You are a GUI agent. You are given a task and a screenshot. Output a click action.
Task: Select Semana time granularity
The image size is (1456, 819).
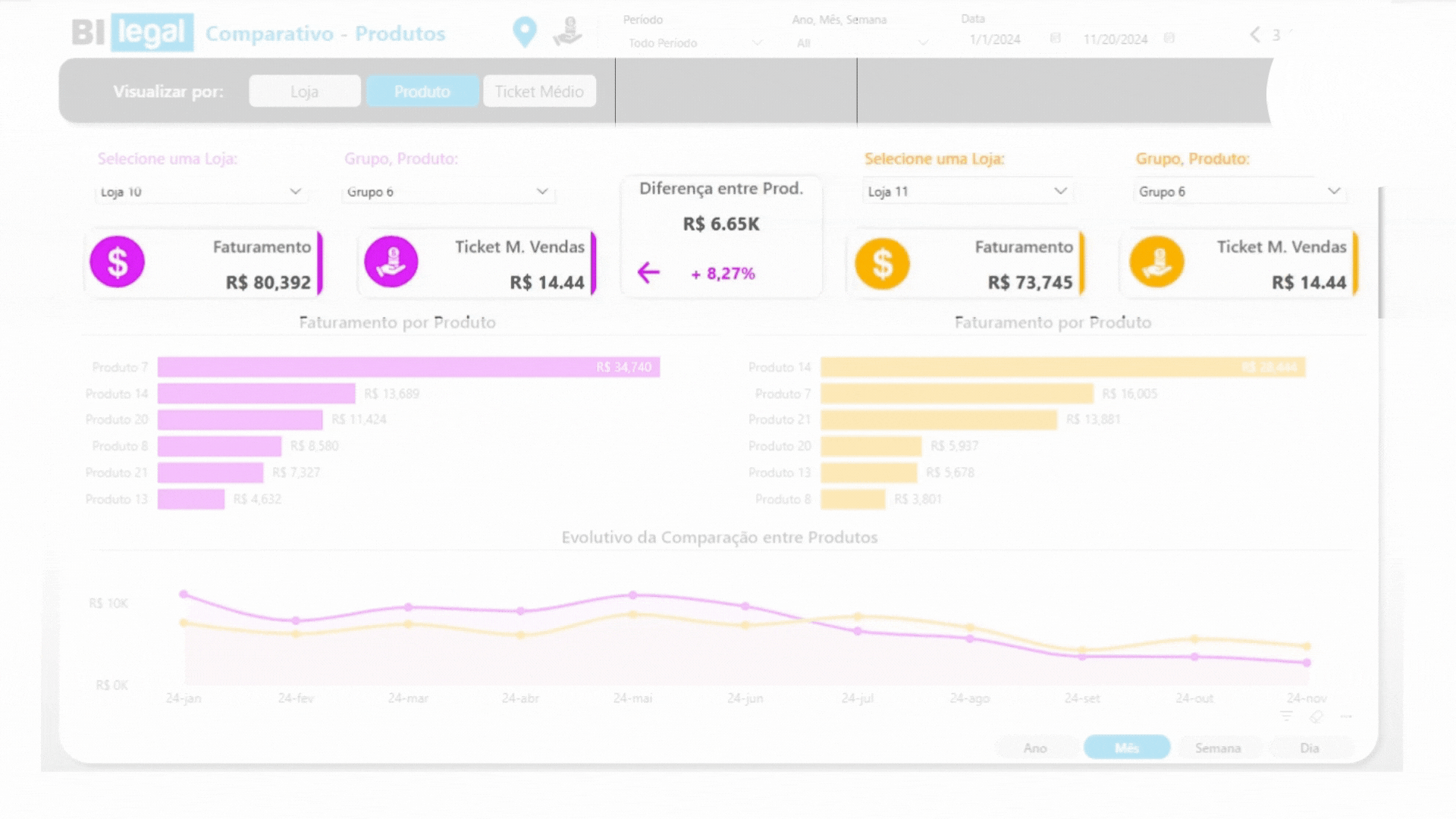[x=1218, y=748]
